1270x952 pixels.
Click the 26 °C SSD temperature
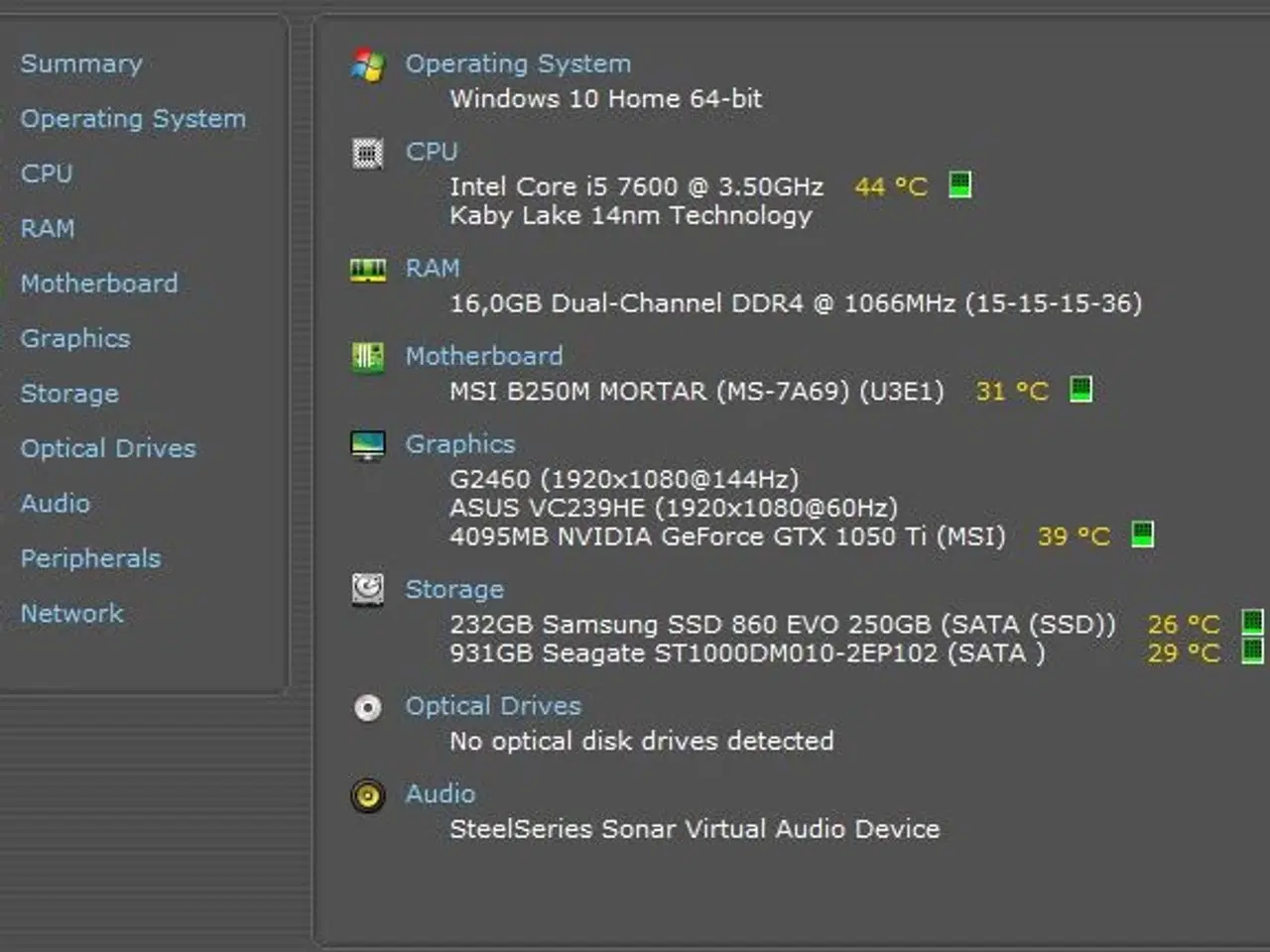tap(1184, 625)
